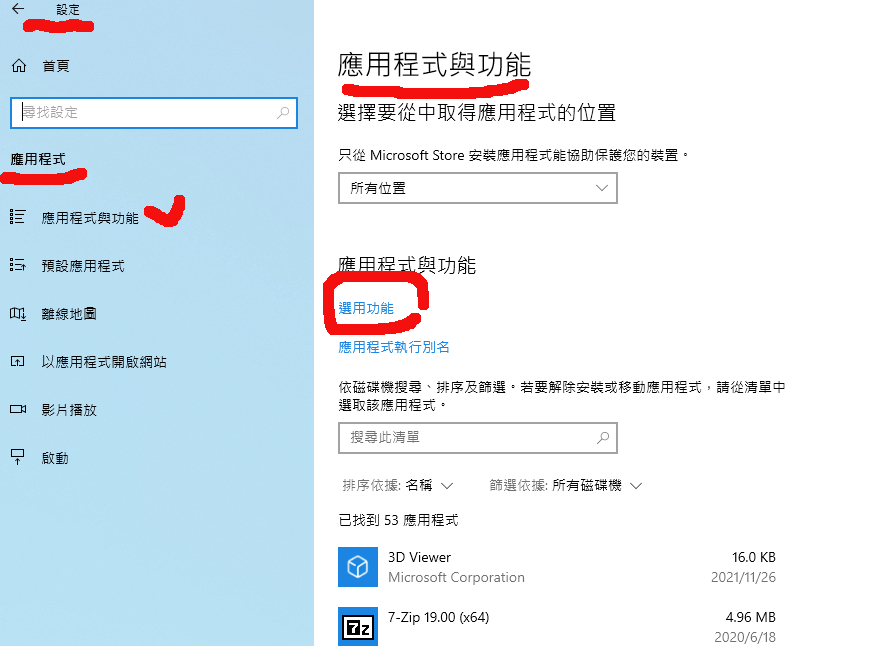Open the 選用功能 link
Viewport: 886px width, 646px height.
click(x=366, y=309)
